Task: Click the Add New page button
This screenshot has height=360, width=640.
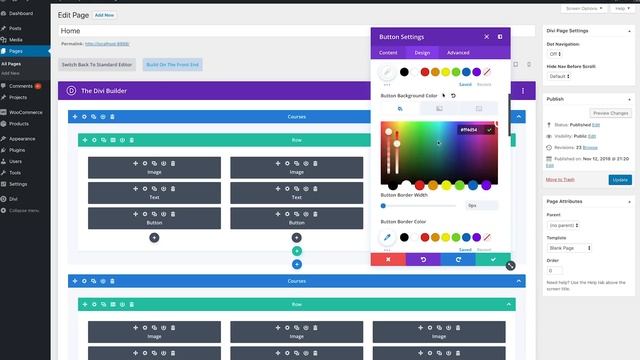Action: point(104,15)
